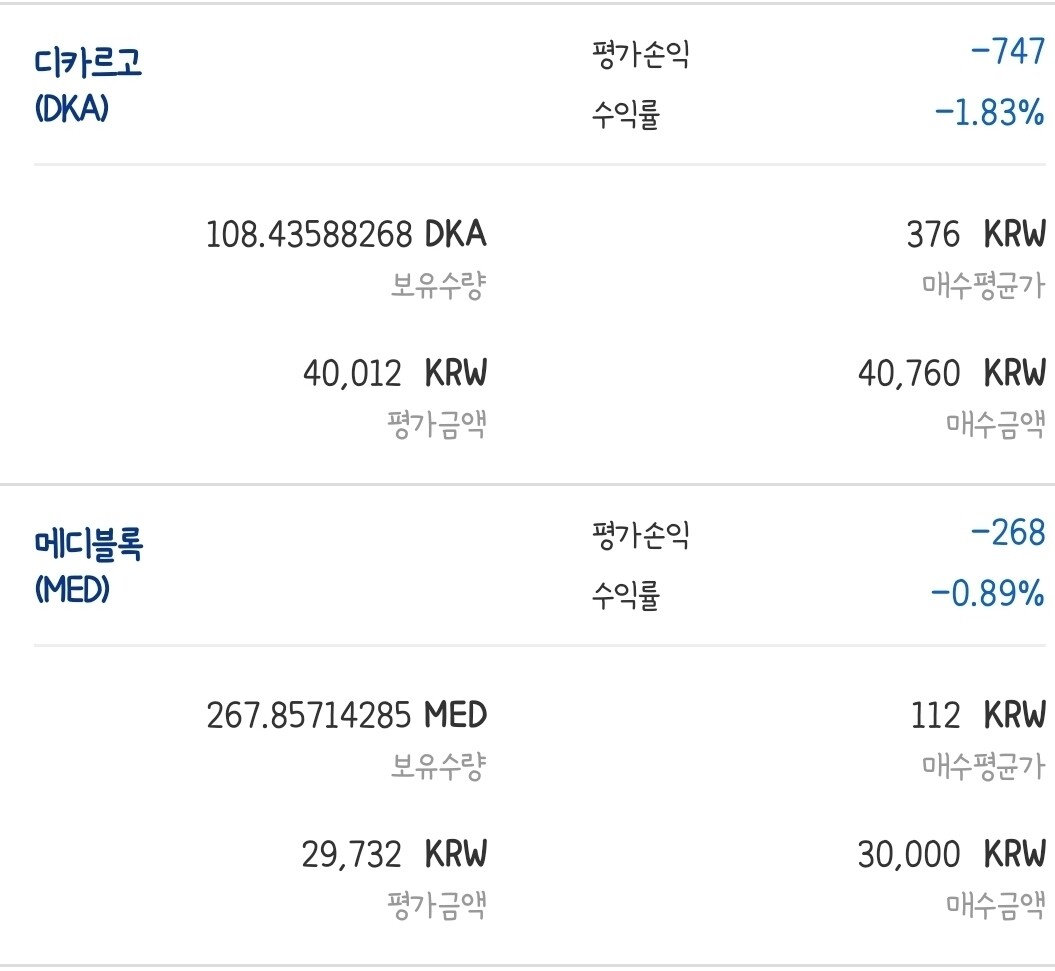Click the -268 profit/loss value
The image size is (1055, 971).
[x=1007, y=533]
